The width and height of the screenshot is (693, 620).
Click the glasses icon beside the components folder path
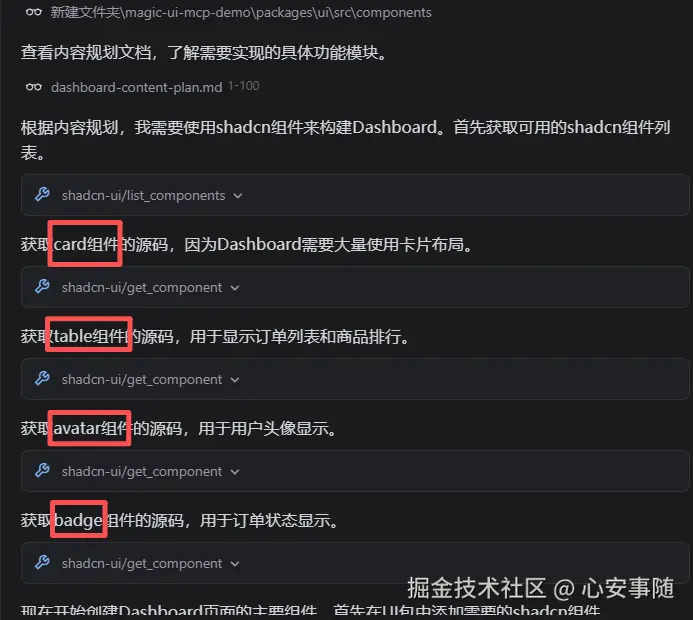coord(34,12)
